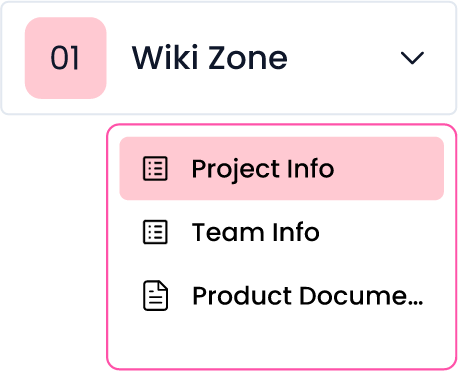This screenshot has height=372, width=458.
Task: Click the 01 digits inside pink square
Action: [x=65, y=58]
